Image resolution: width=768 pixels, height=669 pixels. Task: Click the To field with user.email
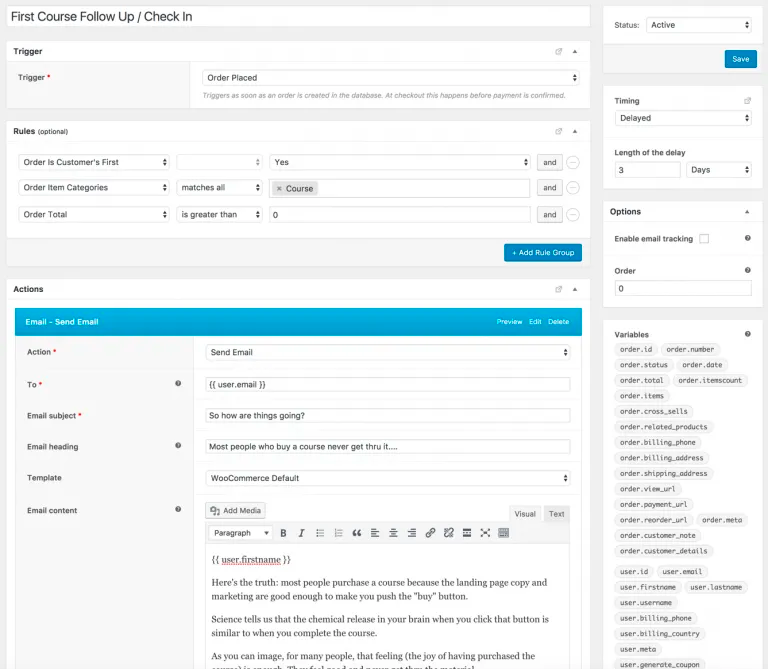(387, 384)
